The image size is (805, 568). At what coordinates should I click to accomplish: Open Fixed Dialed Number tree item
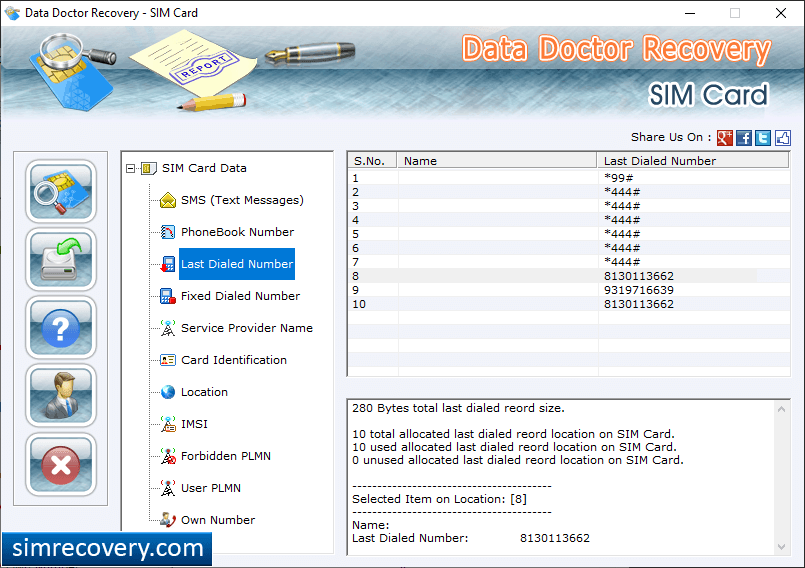tap(240, 296)
